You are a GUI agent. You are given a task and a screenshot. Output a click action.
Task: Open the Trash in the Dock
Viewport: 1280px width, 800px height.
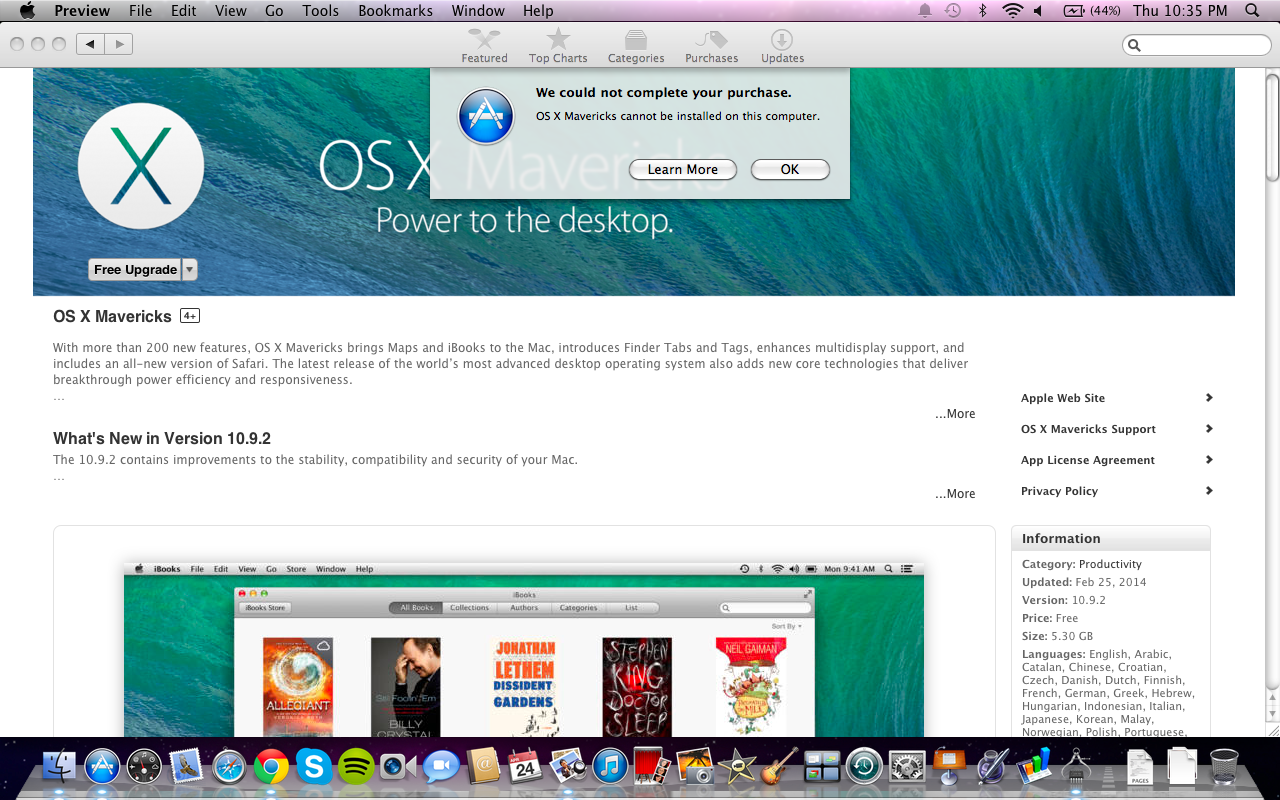[x=1224, y=767]
